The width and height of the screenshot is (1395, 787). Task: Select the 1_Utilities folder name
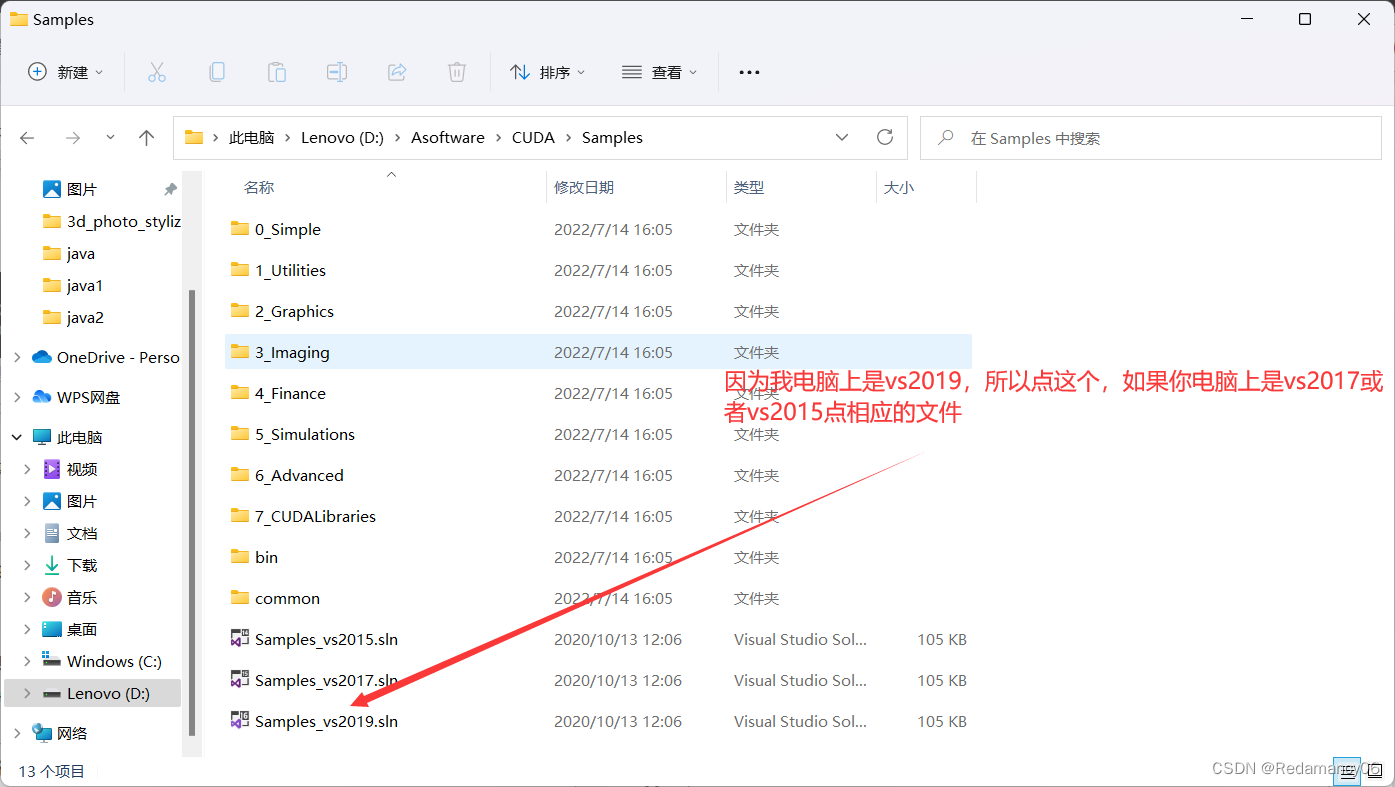(290, 270)
